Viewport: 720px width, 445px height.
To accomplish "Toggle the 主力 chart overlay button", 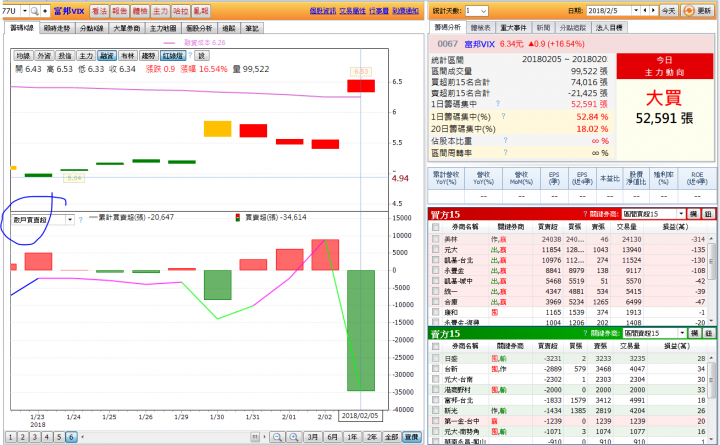I will click(x=86, y=56).
